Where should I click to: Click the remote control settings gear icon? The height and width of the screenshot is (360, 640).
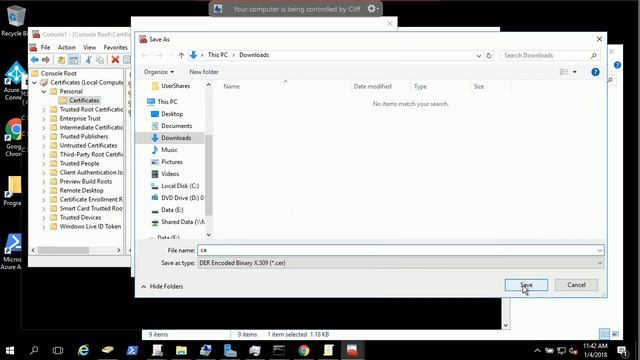coord(372,9)
